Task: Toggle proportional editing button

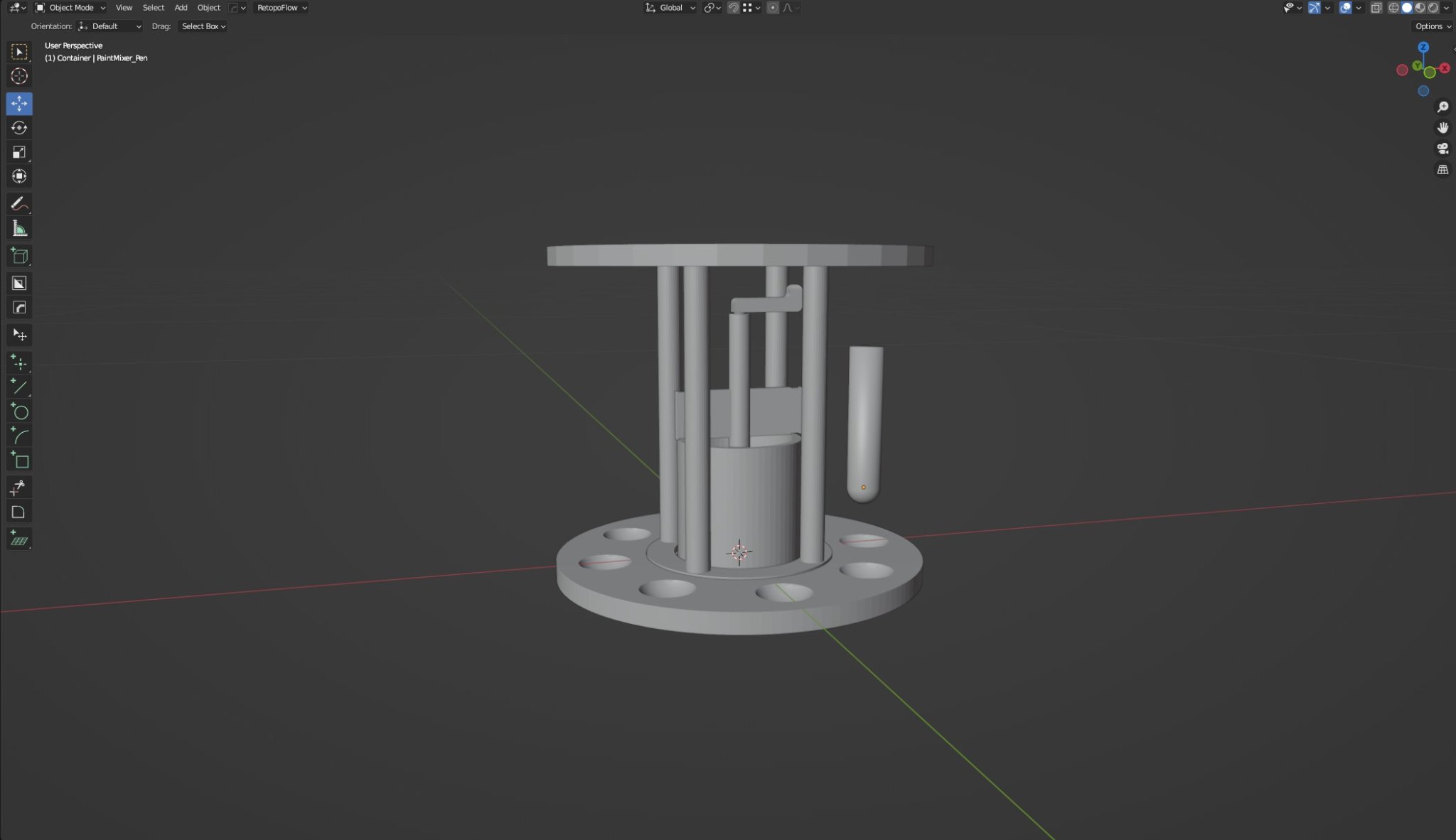Action: 773,8
